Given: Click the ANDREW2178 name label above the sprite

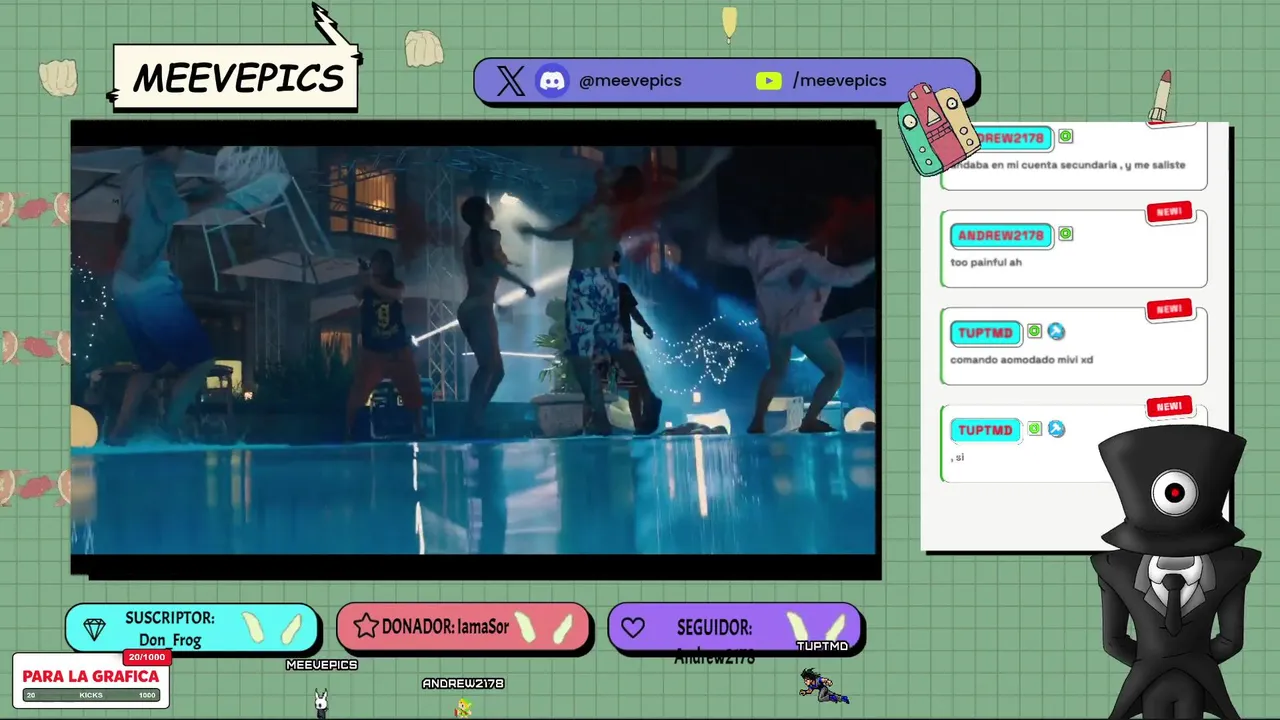Looking at the screenshot, I should (463, 684).
